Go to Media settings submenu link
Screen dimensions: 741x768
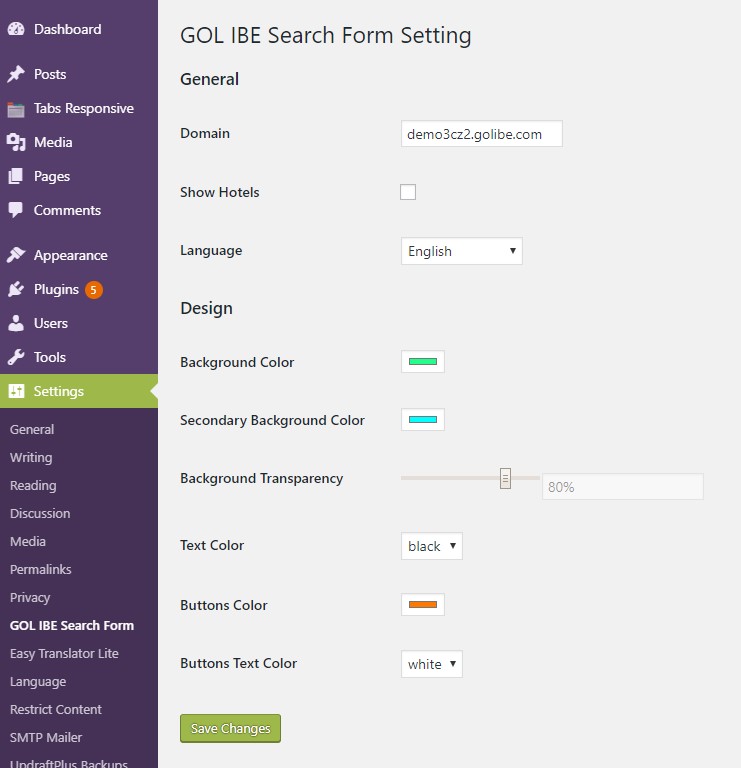(x=28, y=541)
